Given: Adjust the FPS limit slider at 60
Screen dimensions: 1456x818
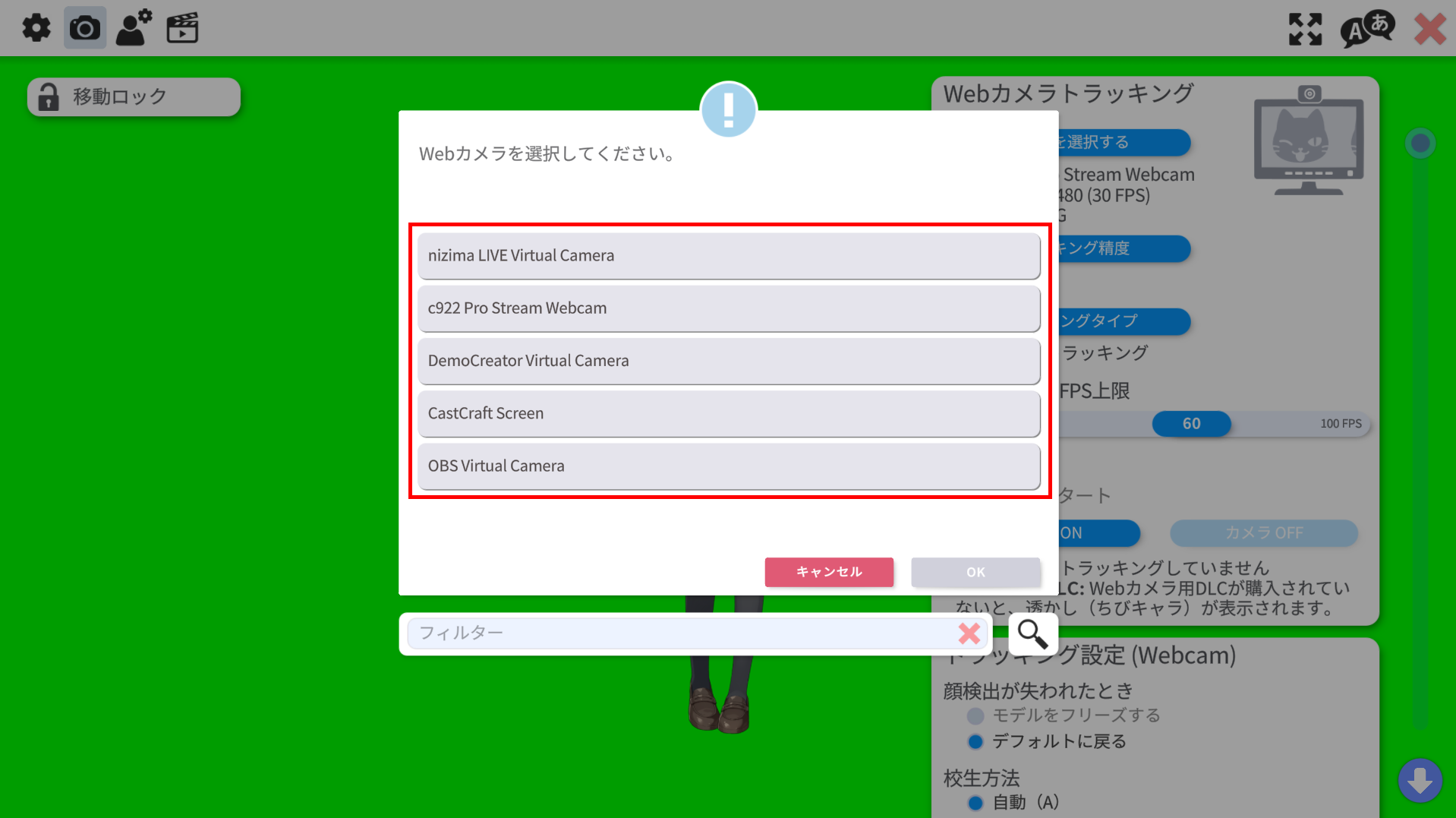Looking at the screenshot, I should pyautogui.click(x=1191, y=424).
